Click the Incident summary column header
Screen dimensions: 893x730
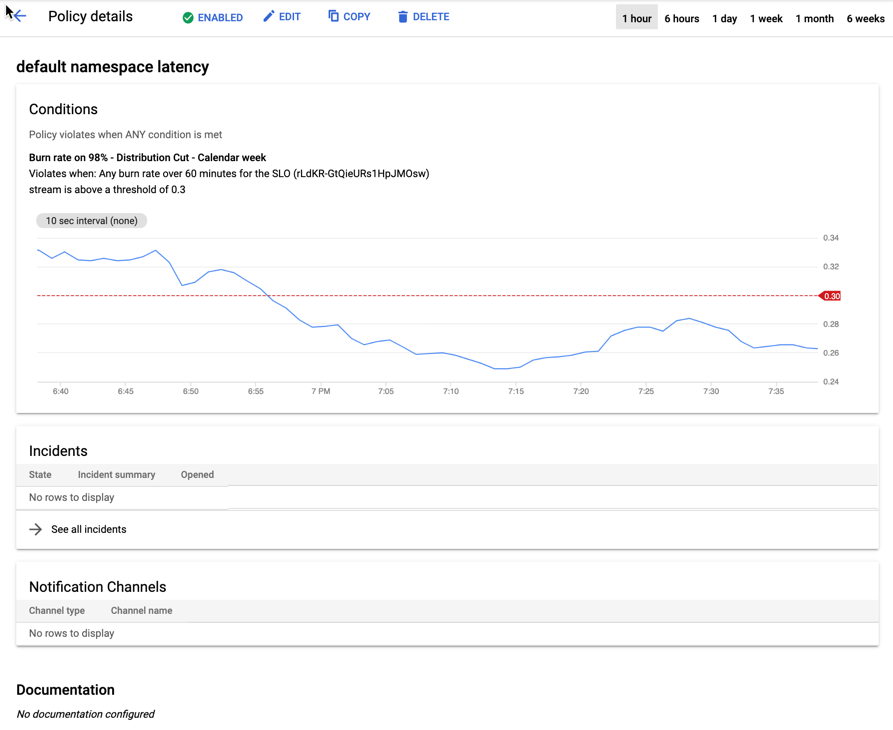coord(116,475)
